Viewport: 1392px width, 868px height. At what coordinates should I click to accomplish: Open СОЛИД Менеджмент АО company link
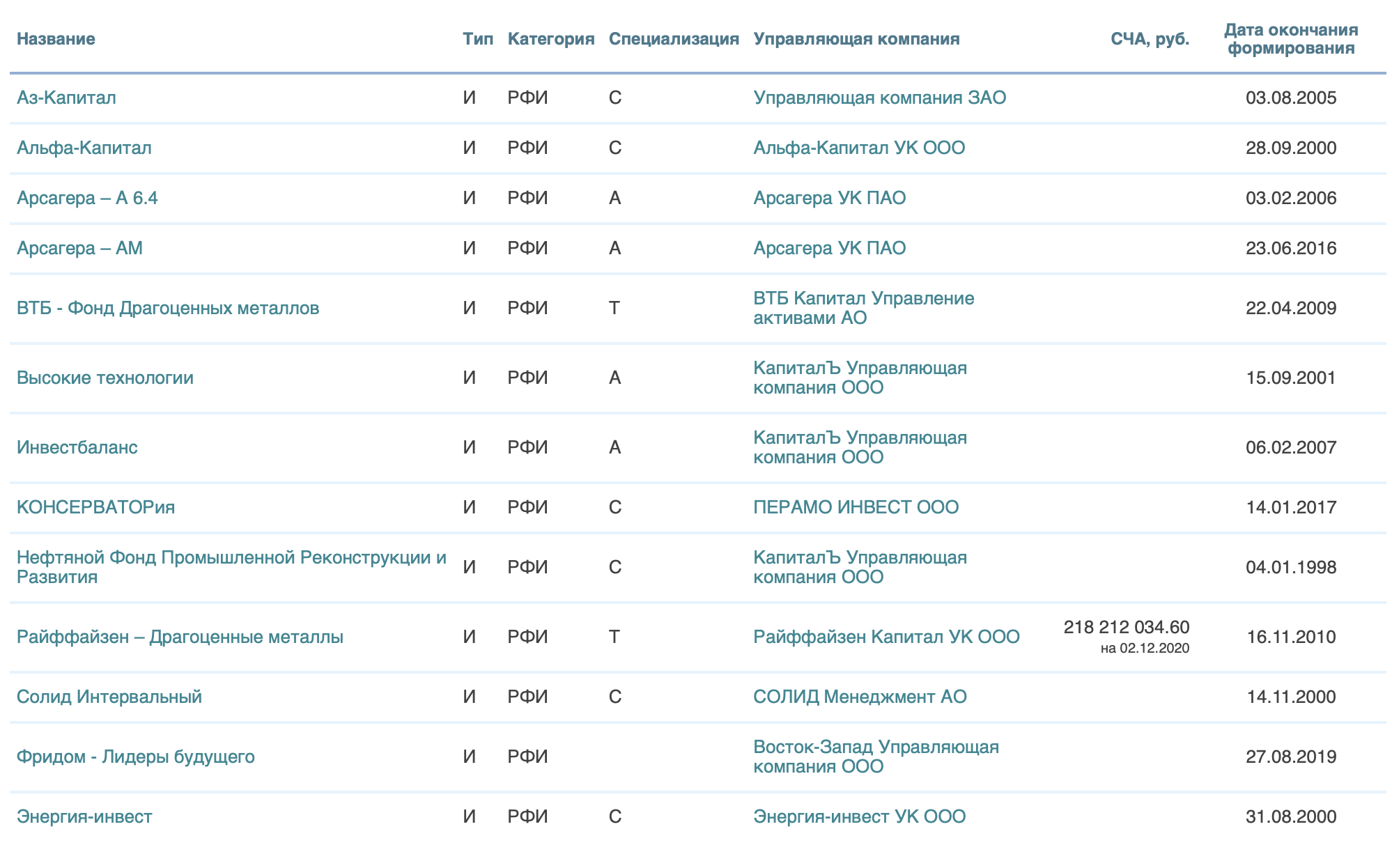click(x=860, y=697)
